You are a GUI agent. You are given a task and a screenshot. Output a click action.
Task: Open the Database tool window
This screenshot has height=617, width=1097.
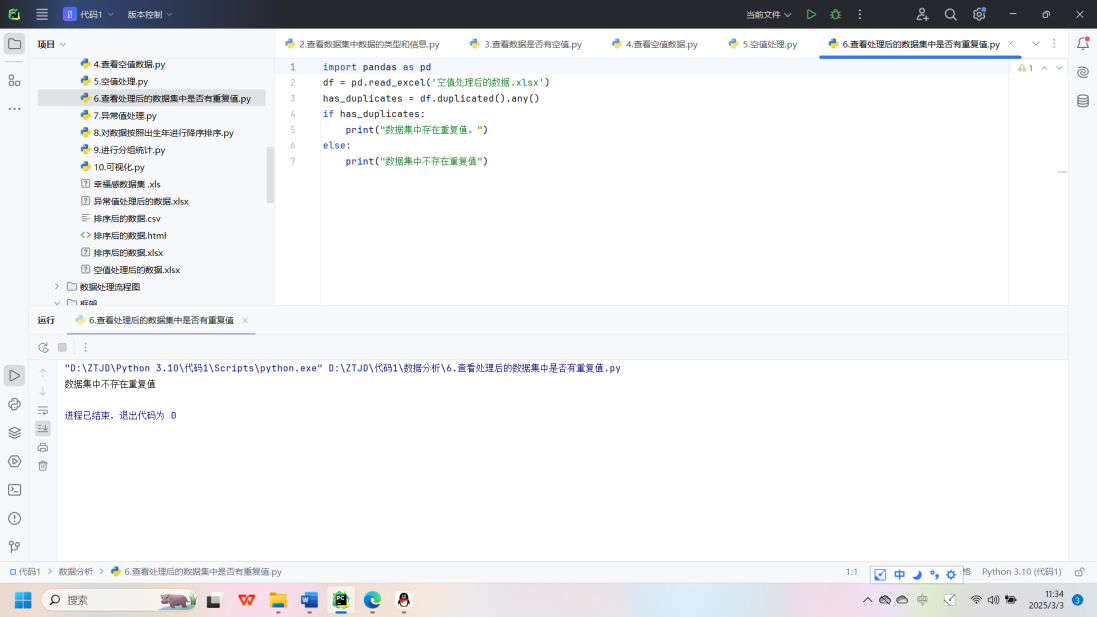click(x=1083, y=101)
